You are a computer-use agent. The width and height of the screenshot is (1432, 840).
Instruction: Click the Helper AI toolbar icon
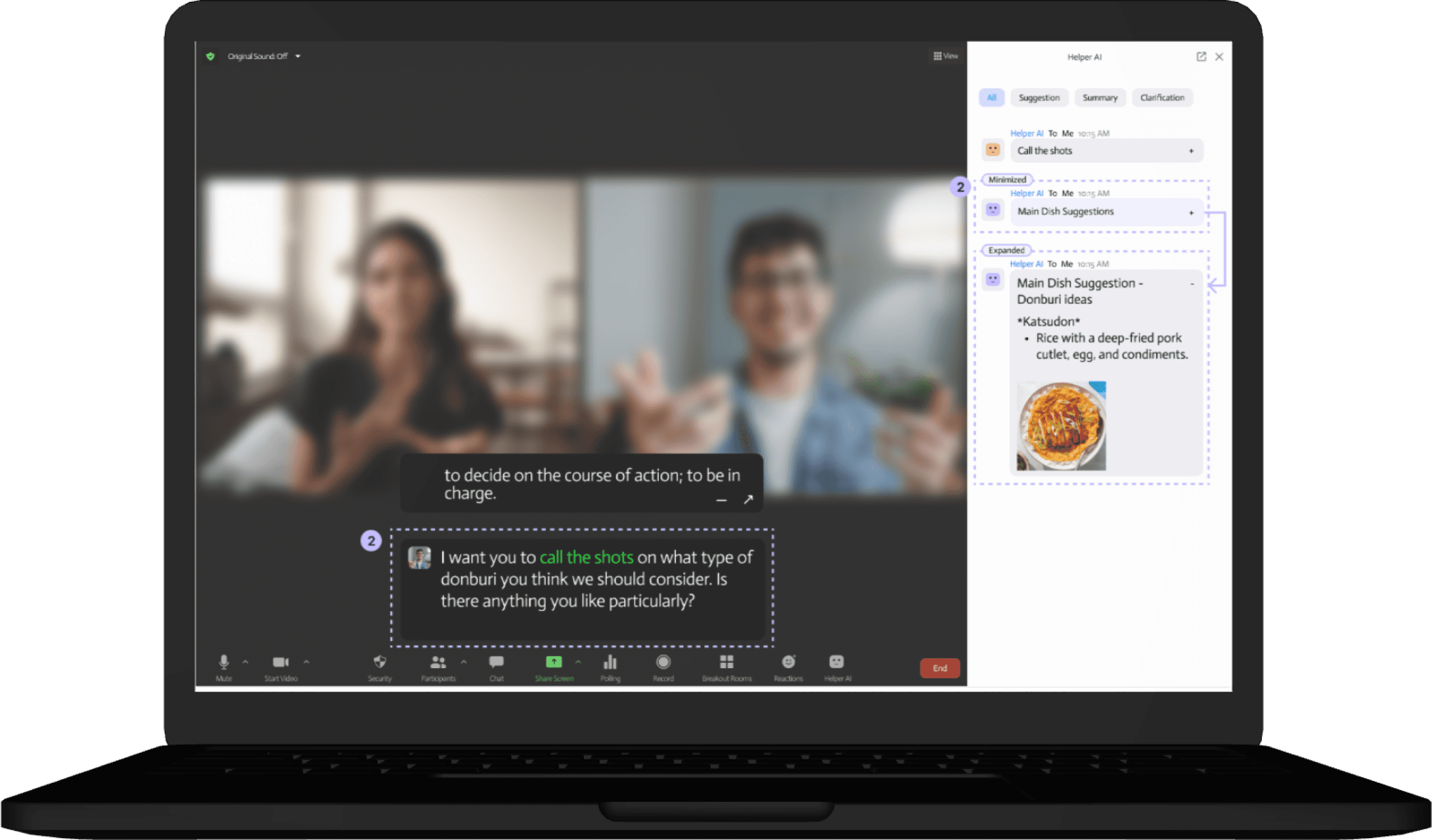click(x=837, y=662)
